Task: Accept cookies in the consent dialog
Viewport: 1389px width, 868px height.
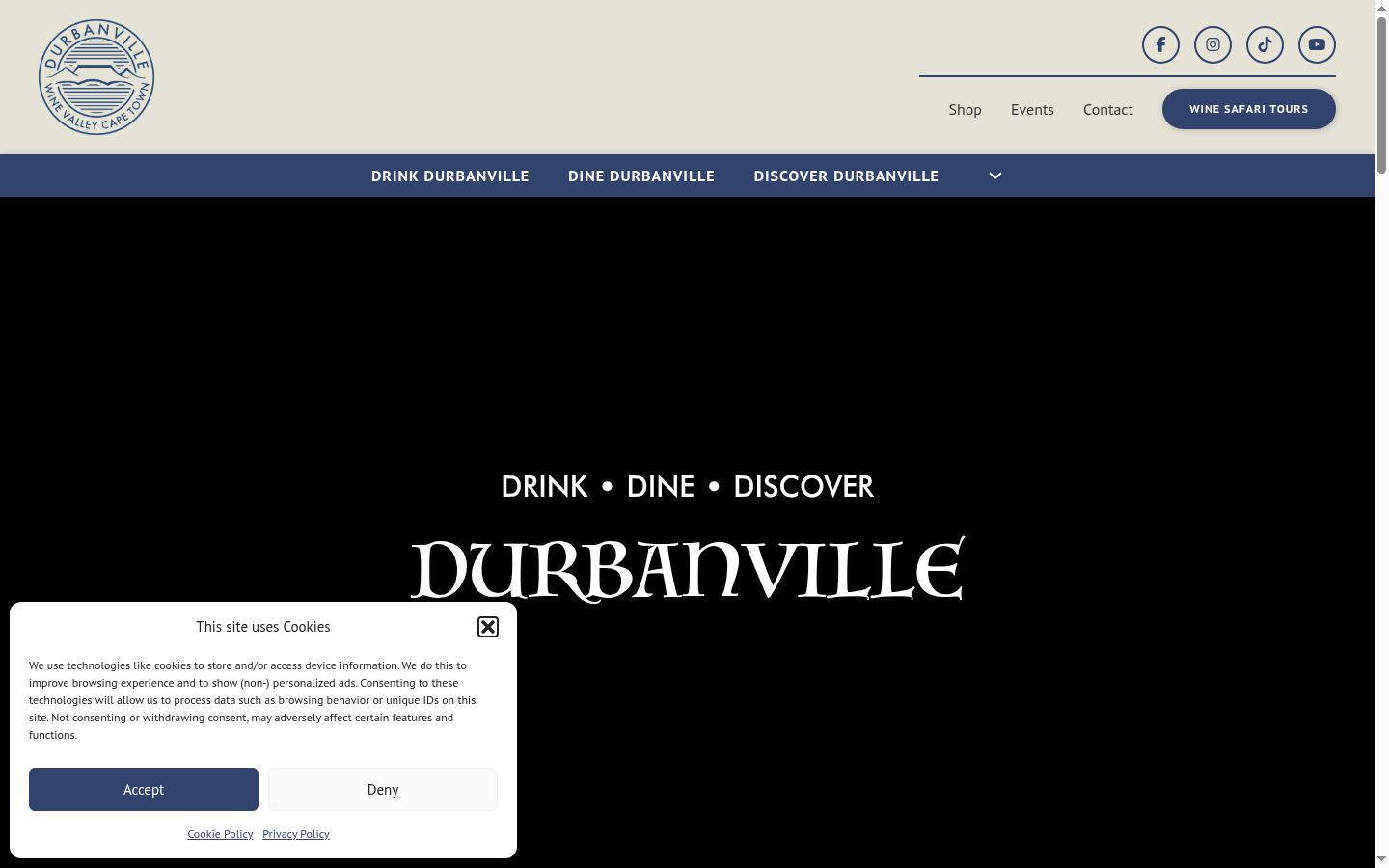Action: 144,790
